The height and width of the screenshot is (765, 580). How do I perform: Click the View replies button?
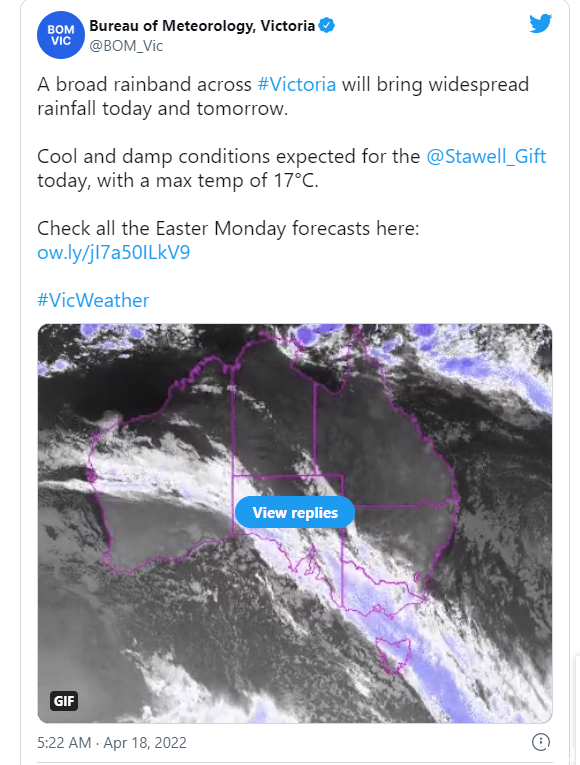[x=295, y=512]
